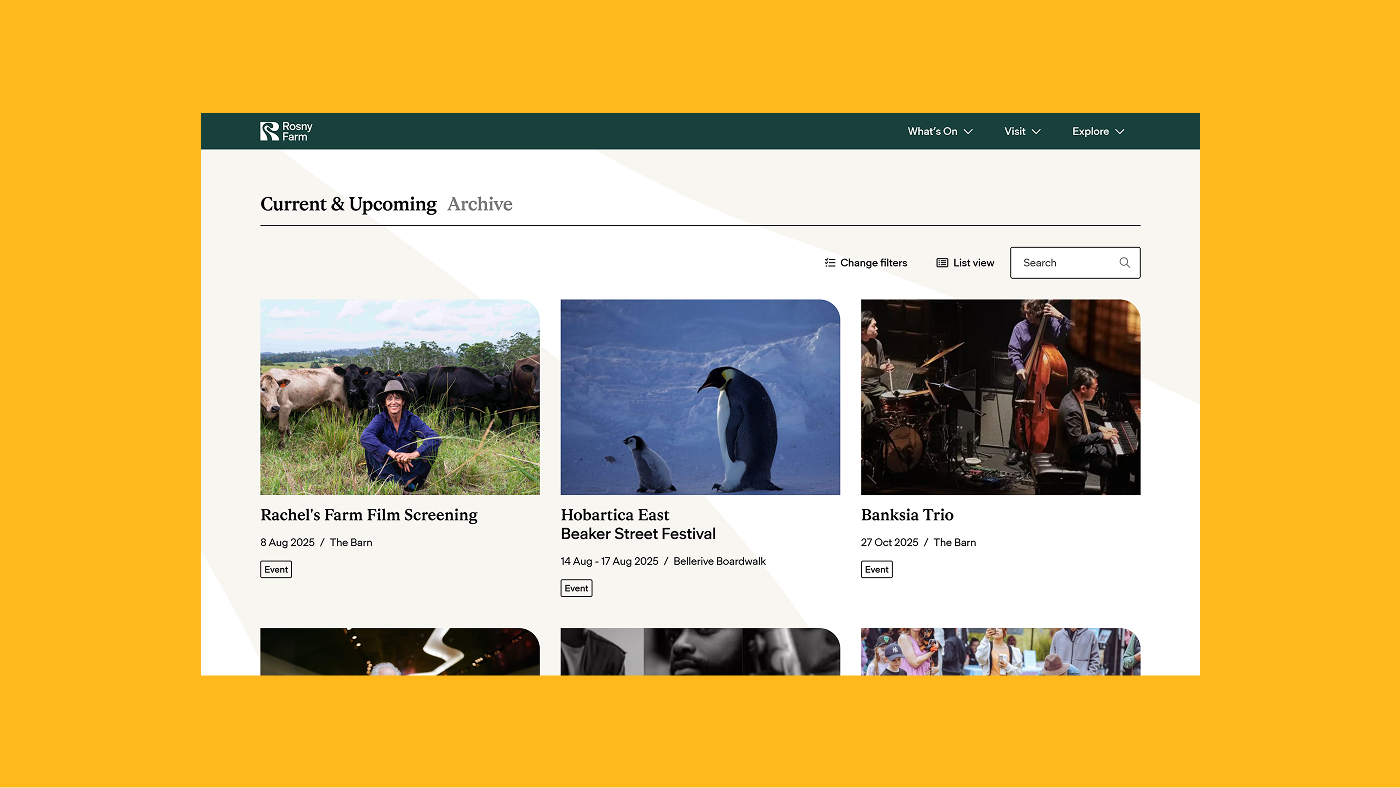This screenshot has width=1400, height=788.
Task: Select the Current & Upcoming tab
Action: pyautogui.click(x=348, y=204)
